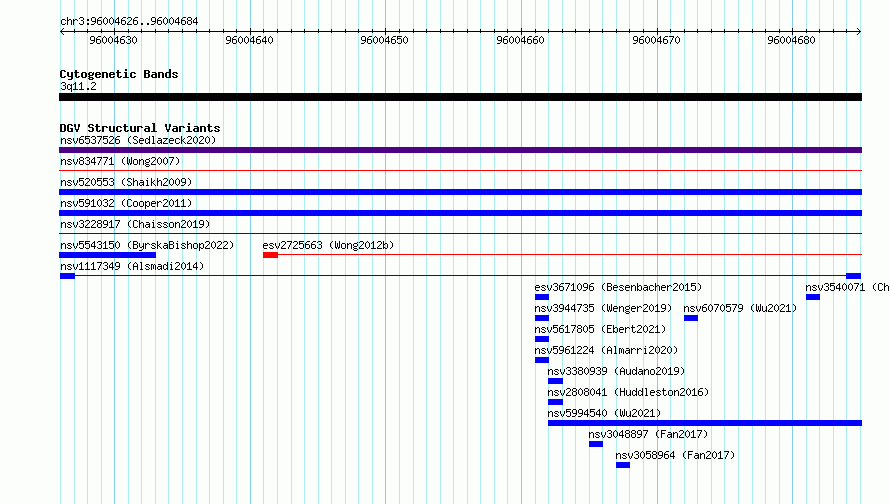
Task: Select the red esv2725663 variant block
Action: (270, 255)
